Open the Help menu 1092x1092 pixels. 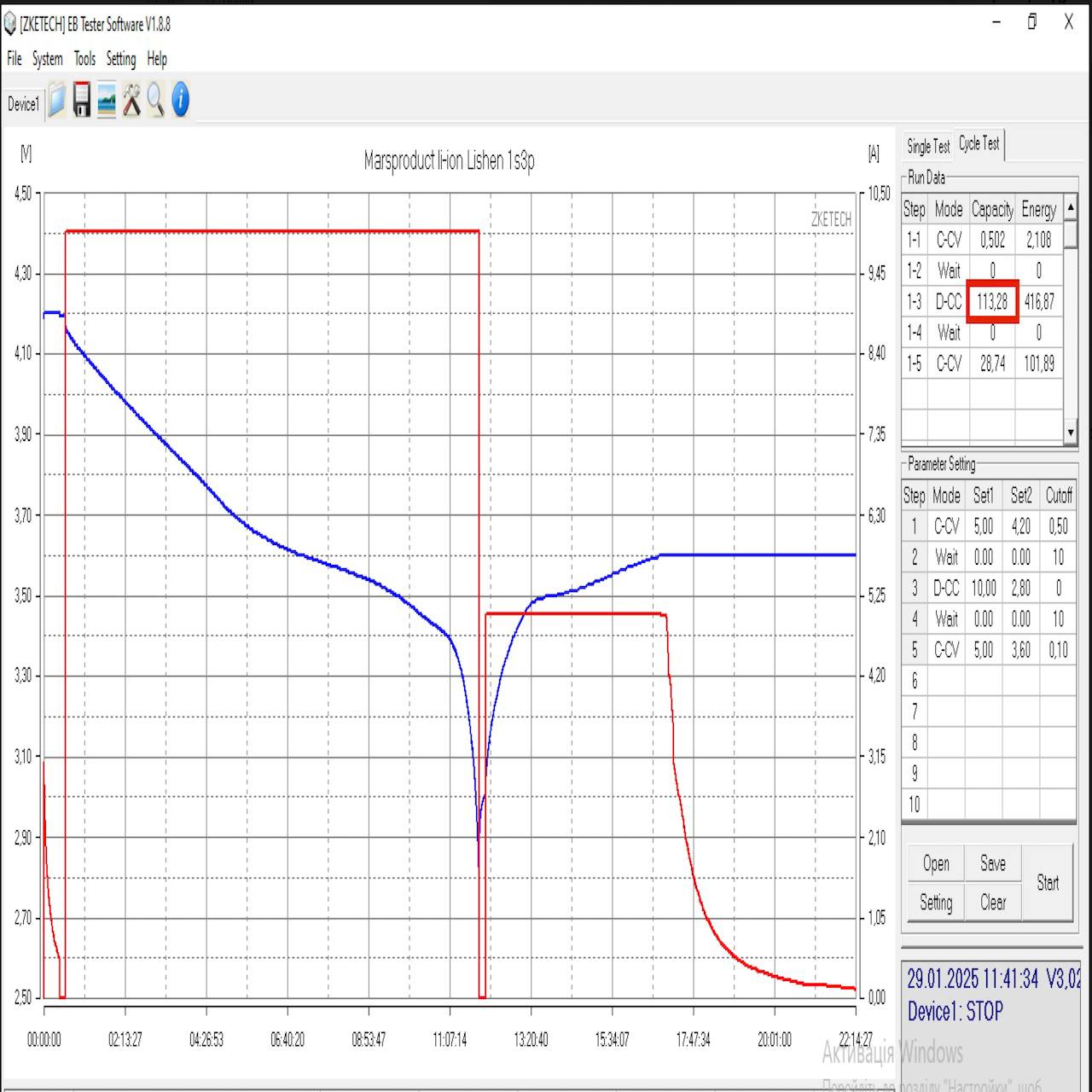157,59
